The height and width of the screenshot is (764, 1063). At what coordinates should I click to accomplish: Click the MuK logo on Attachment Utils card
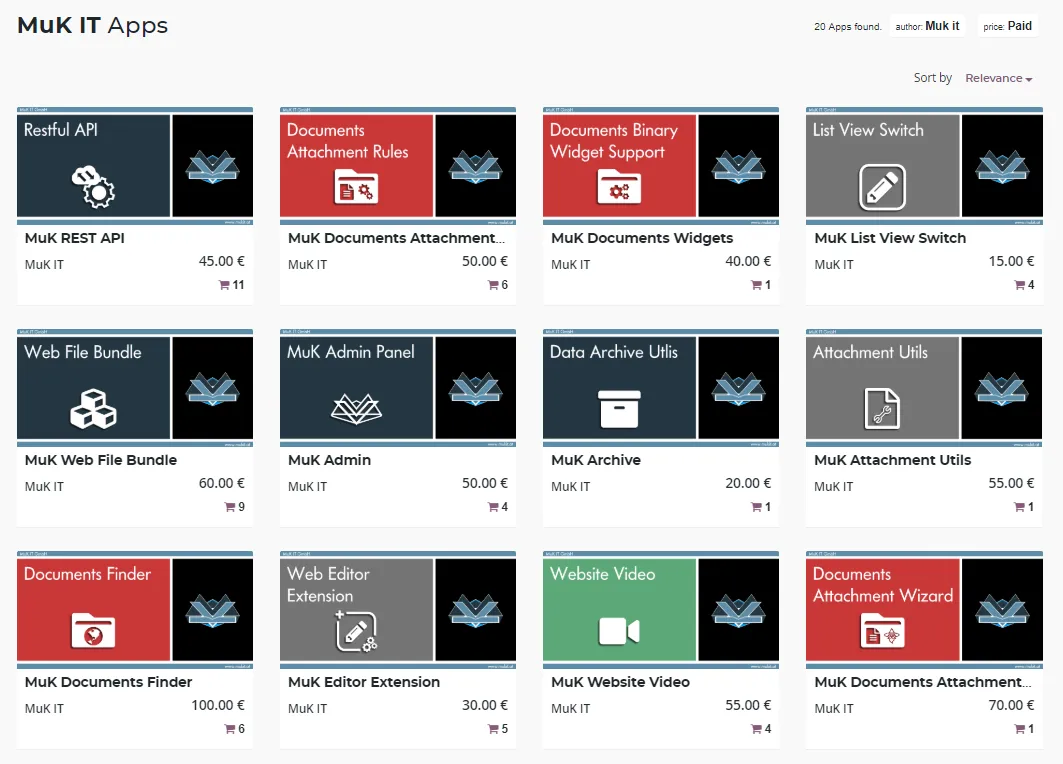1001,389
